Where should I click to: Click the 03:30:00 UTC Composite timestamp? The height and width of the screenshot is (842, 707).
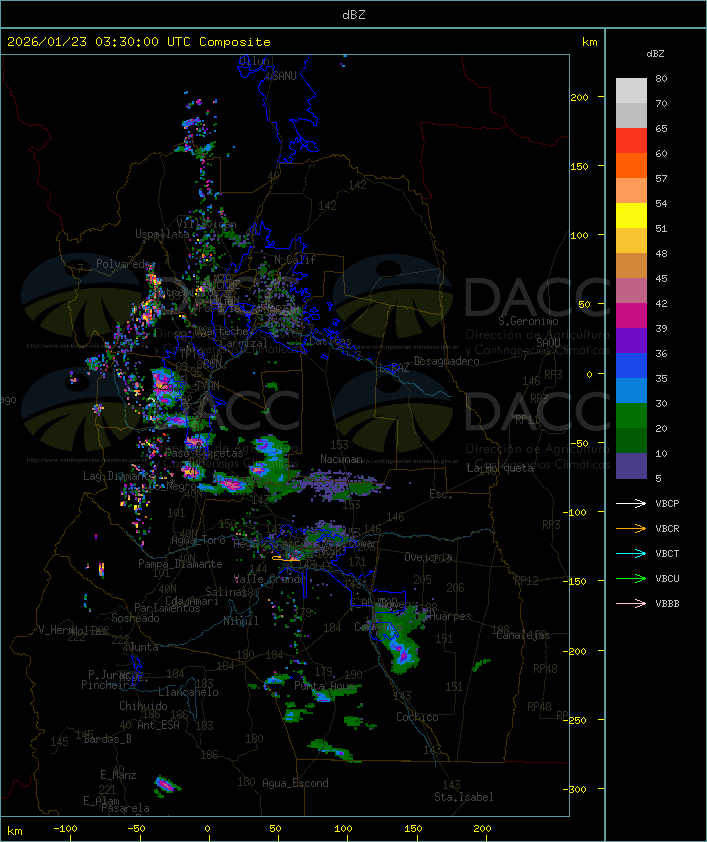pyautogui.click(x=138, y=42)
